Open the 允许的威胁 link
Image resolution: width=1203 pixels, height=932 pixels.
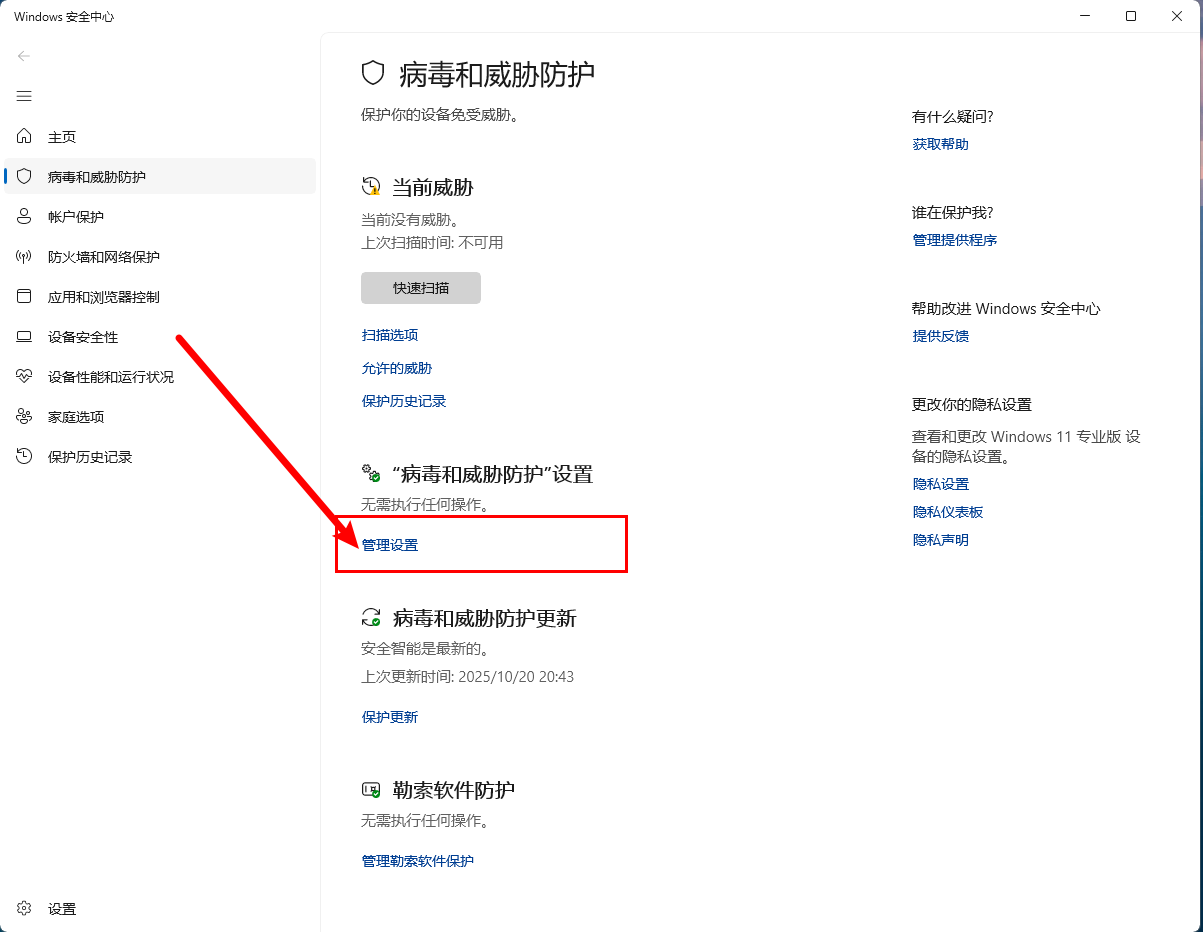(397, 368)
